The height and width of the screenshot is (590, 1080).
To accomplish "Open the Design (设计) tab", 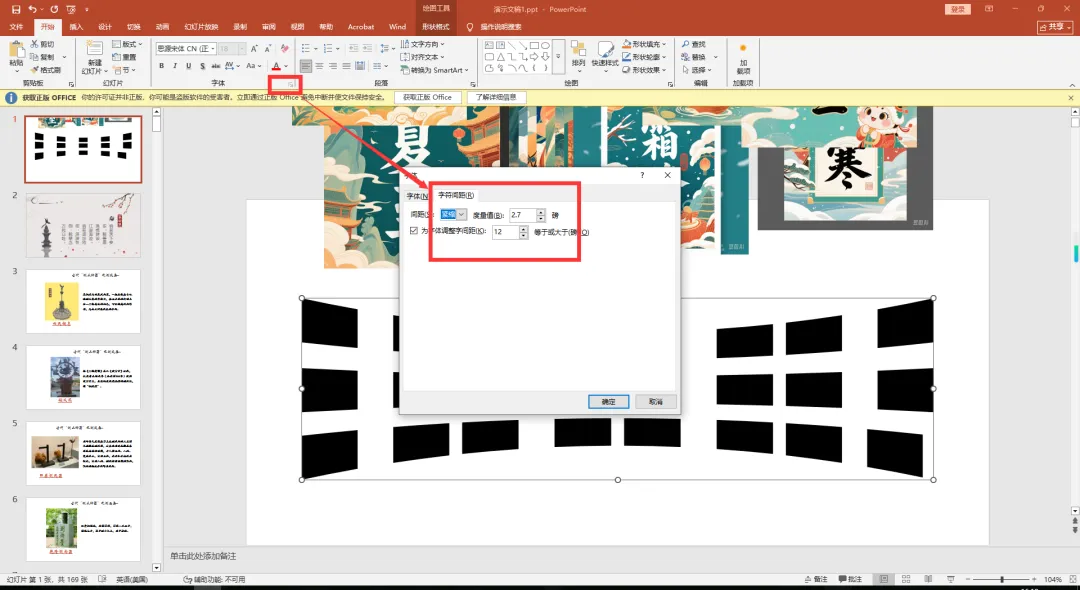I will [105, 27].
